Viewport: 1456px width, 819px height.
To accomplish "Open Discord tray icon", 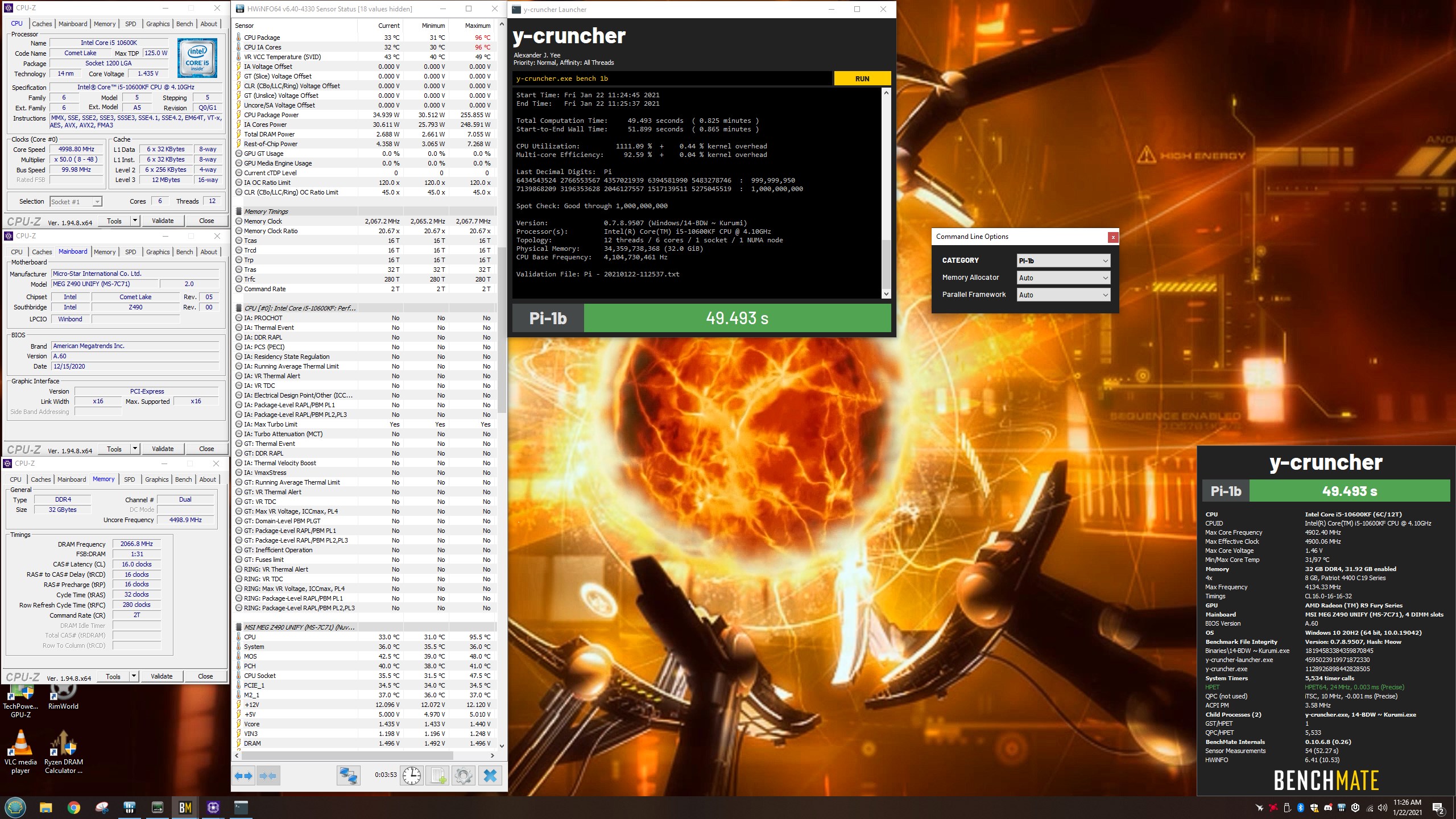I will 1328,808.
